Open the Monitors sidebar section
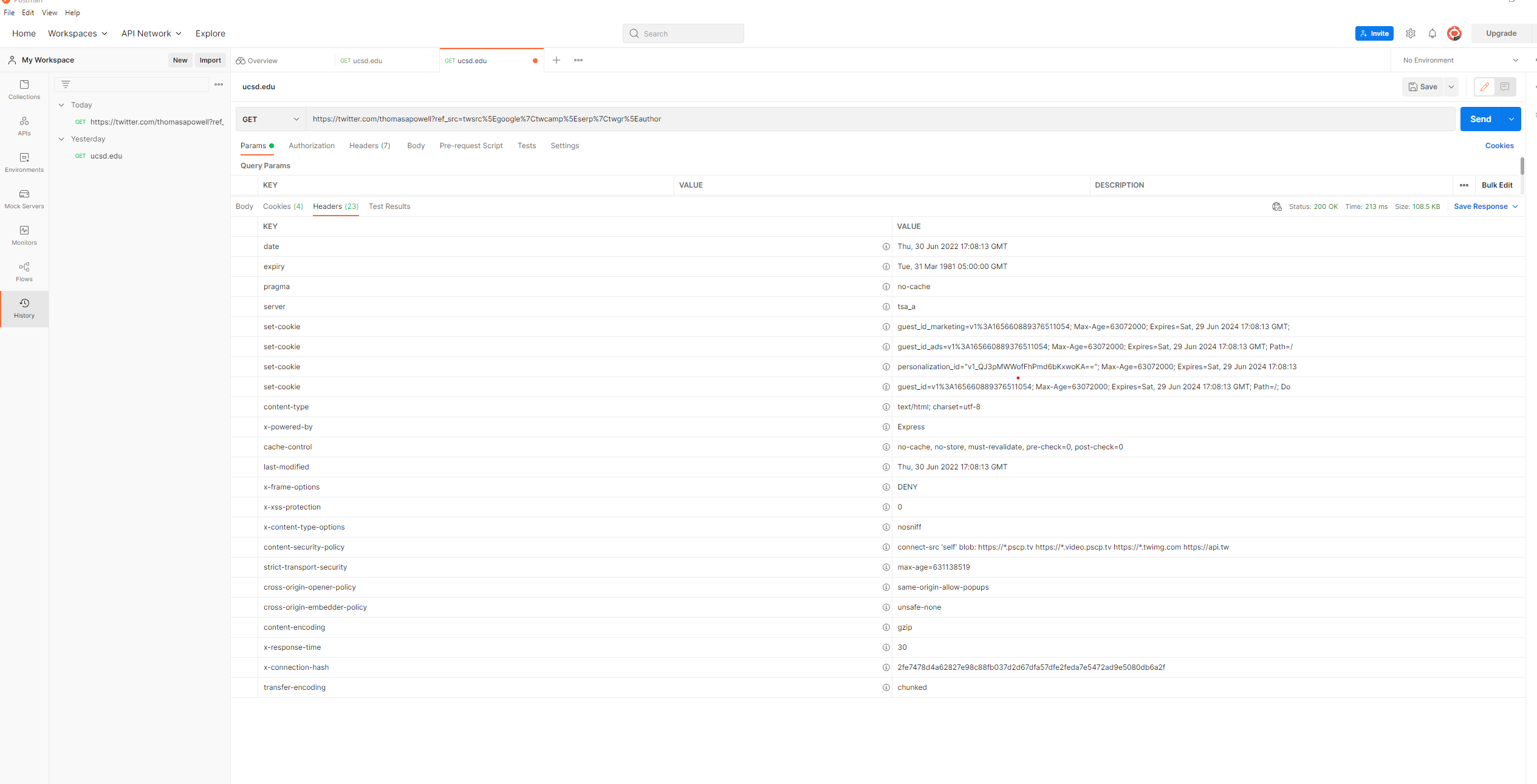The image size is (1537, 784). 24,235
